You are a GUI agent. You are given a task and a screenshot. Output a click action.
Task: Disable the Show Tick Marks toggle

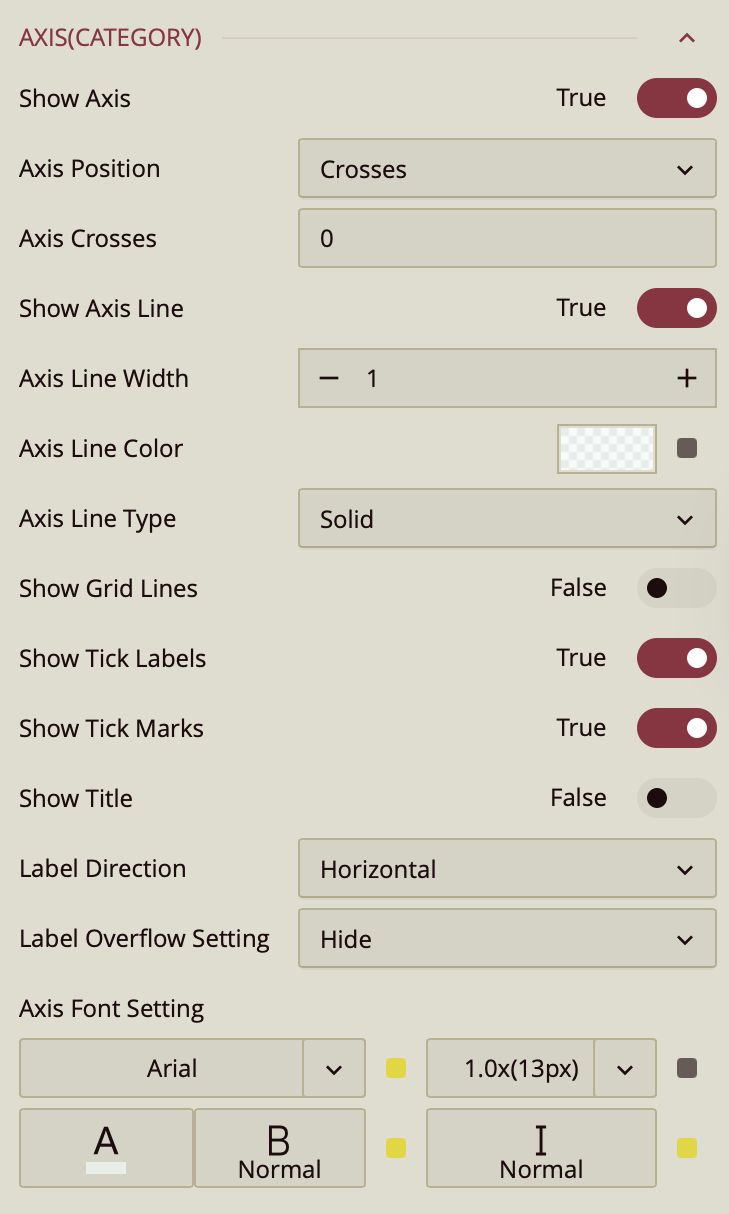point(677,728)
